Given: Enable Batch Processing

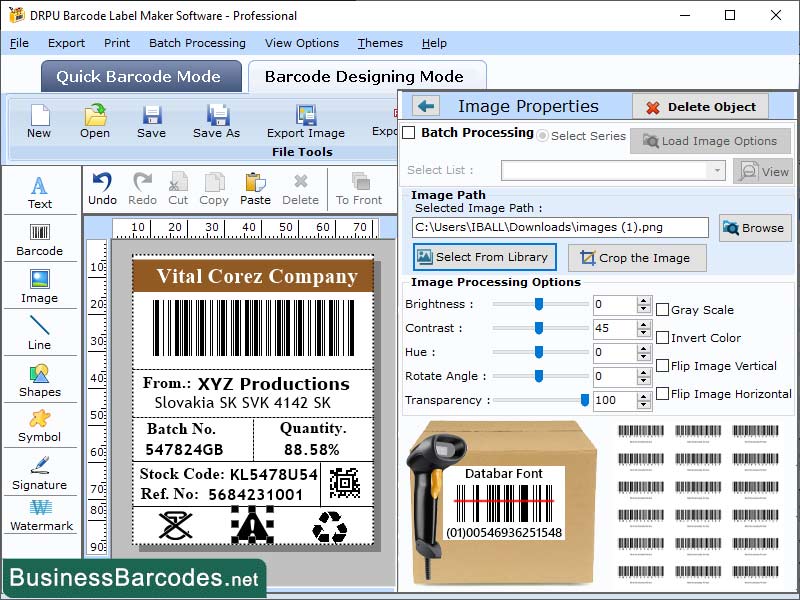Looking at the screenshot, I should [410, 133].
